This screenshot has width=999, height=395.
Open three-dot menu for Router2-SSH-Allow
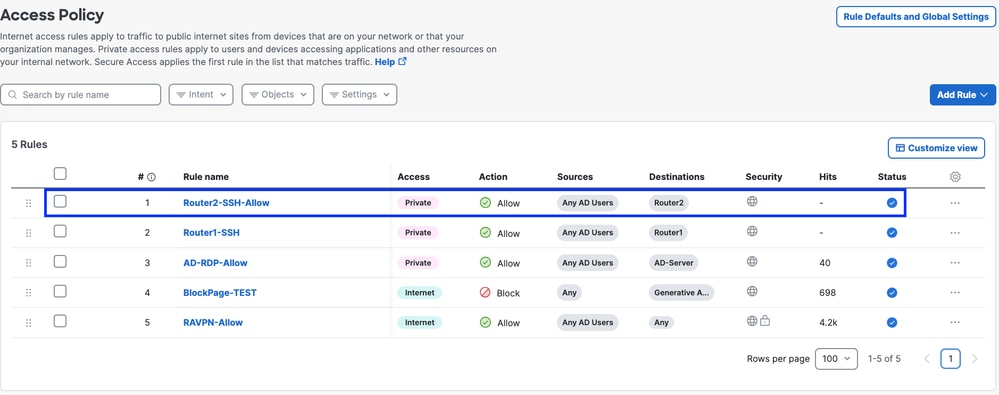click(x=955, y=203)
